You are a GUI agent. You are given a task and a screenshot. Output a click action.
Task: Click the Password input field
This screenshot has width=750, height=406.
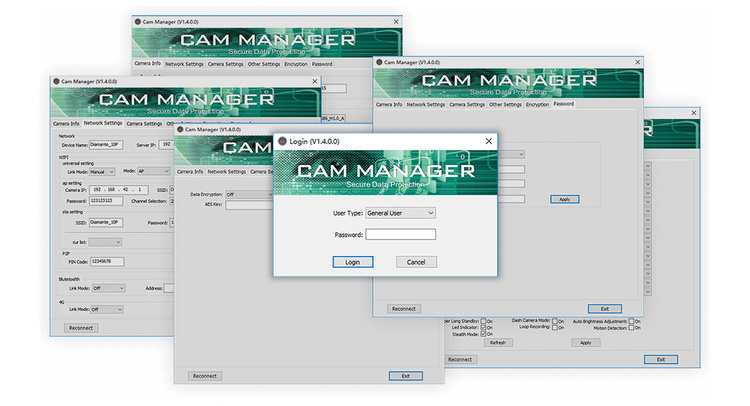400,235
